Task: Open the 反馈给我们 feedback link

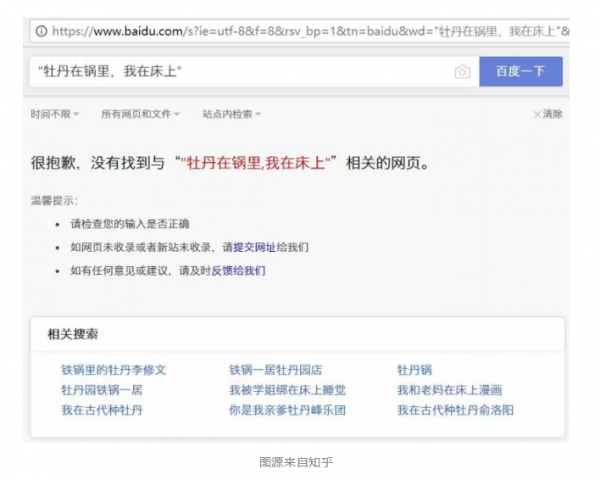Action: click(x=238, y=271)
